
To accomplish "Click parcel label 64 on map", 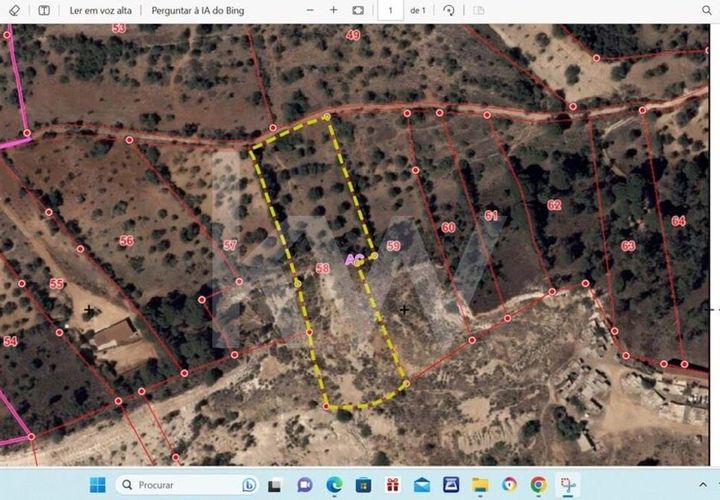I will 679,221.
